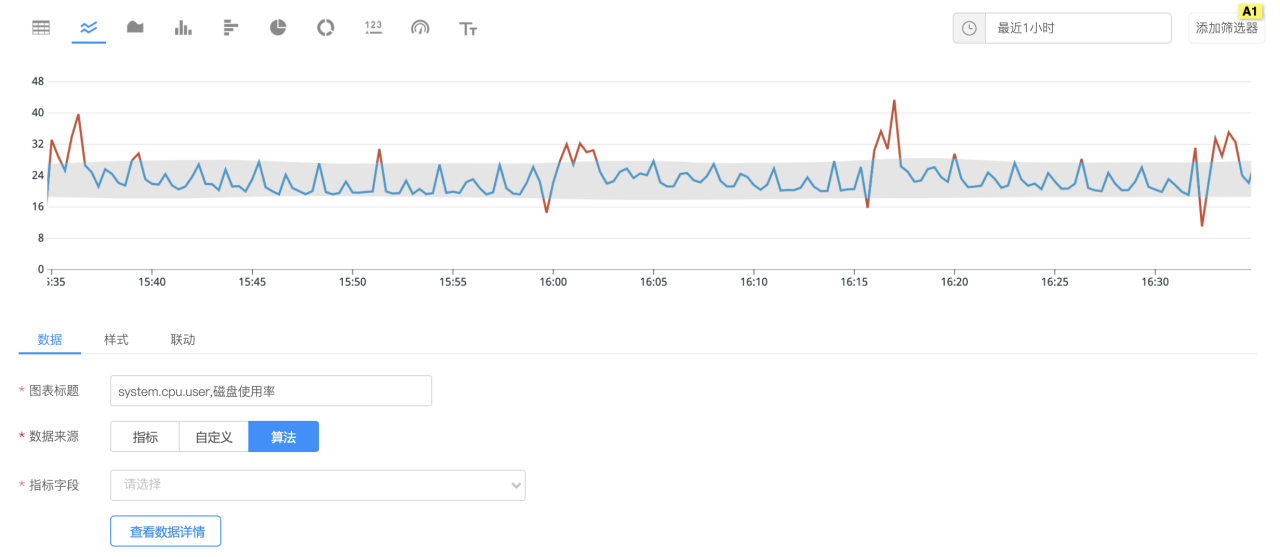Click the 15:40 label on time axis
1280x557 pixels.
coord(152,282)
